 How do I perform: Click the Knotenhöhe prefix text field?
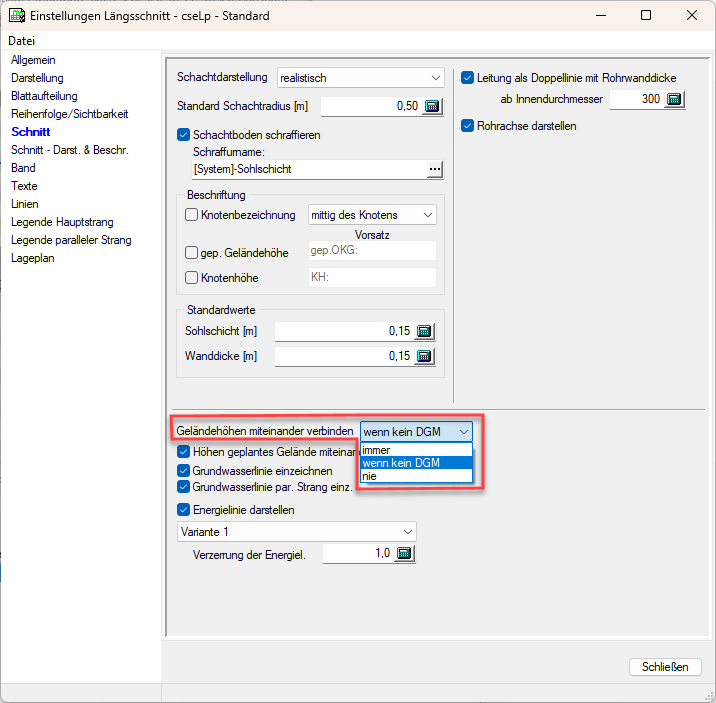point(371,279)
